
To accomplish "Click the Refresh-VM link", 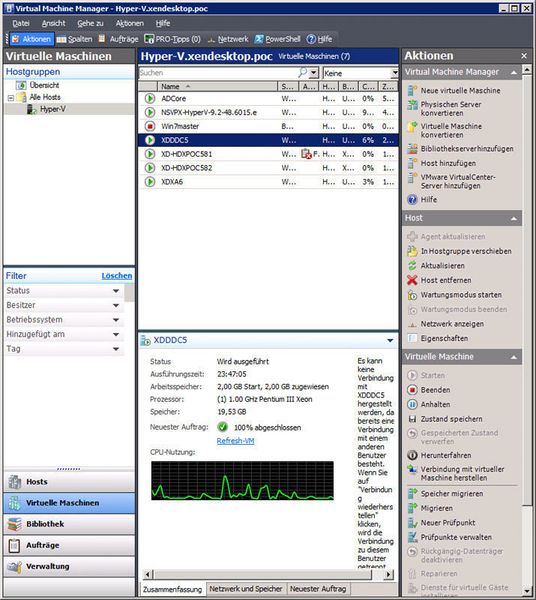I will click(235, 441).
